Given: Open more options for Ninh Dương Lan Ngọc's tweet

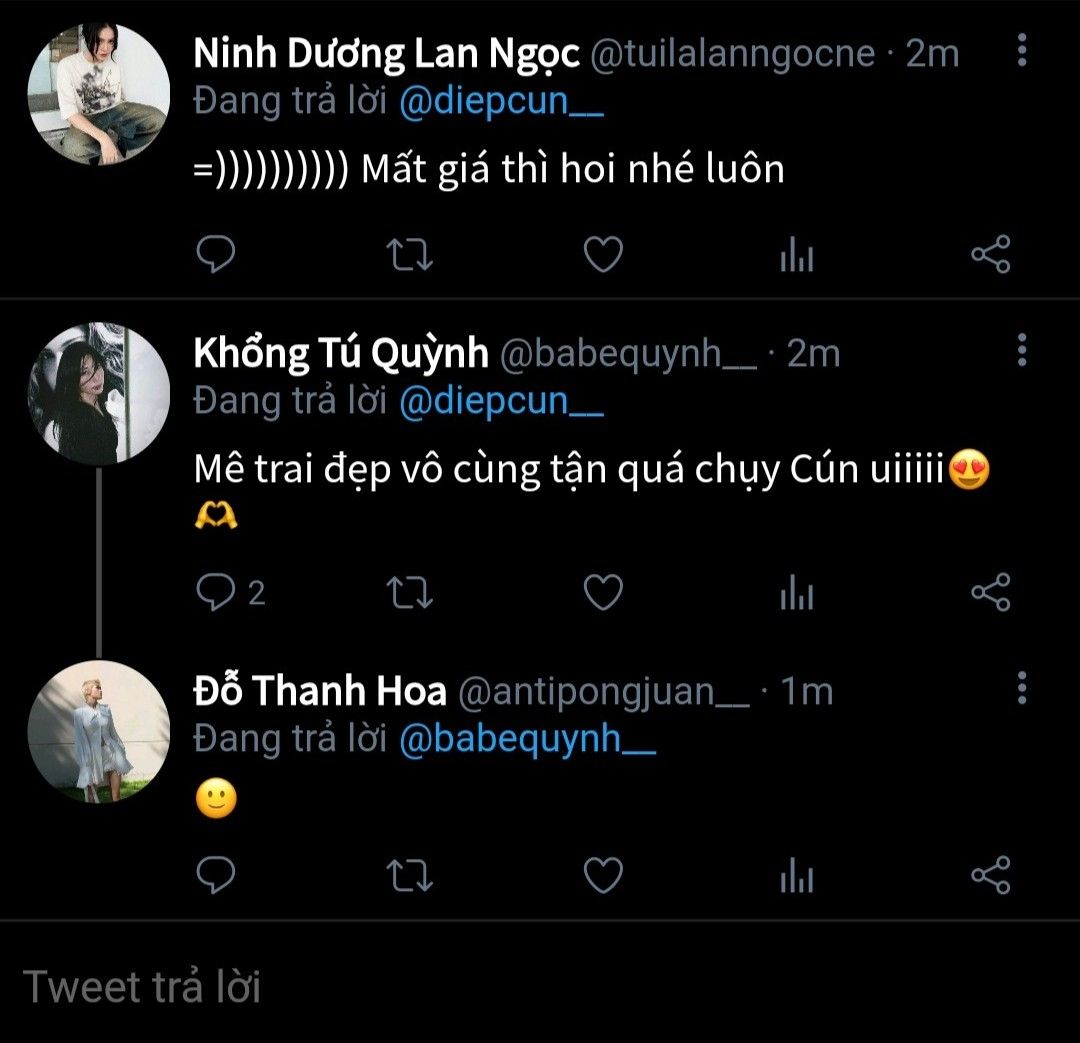Looking at the screenshot, I should pos(1021,50).
